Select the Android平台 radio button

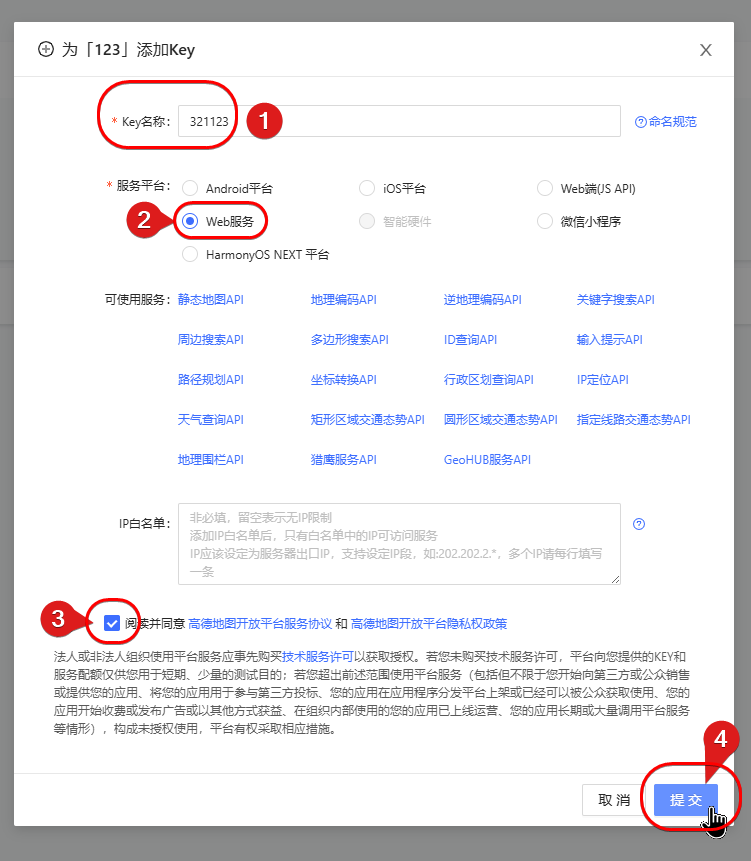[x=190, y=188]
